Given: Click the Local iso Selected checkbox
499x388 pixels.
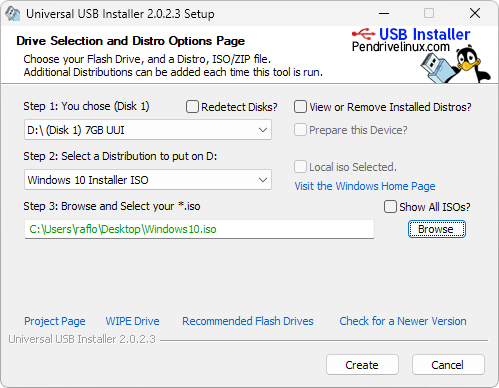Looking at the screenshot, I should pyautogui.click(x=300, y=167).
